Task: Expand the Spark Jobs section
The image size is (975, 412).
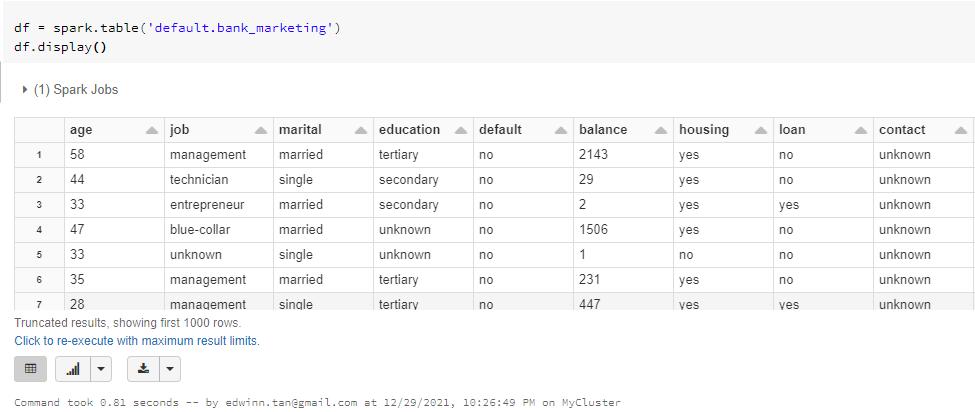Action: click(25, 90)
